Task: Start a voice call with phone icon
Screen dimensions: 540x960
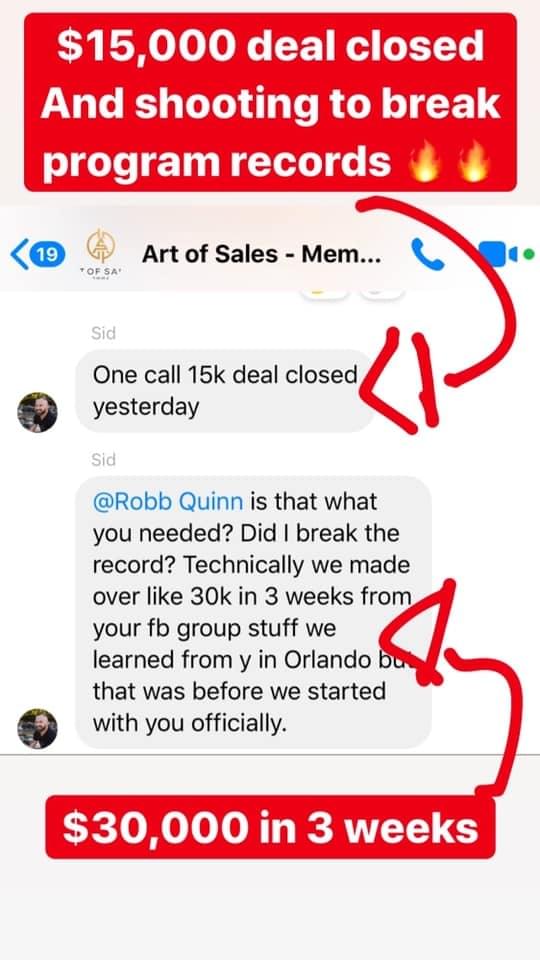Action: (x=427, y=253)
